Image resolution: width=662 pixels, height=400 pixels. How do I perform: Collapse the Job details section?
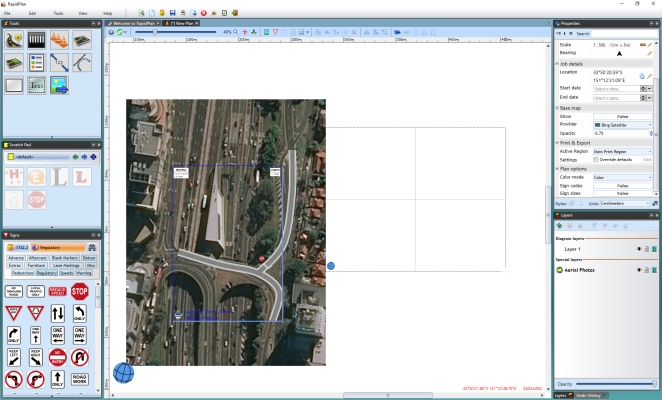point(557,64)
